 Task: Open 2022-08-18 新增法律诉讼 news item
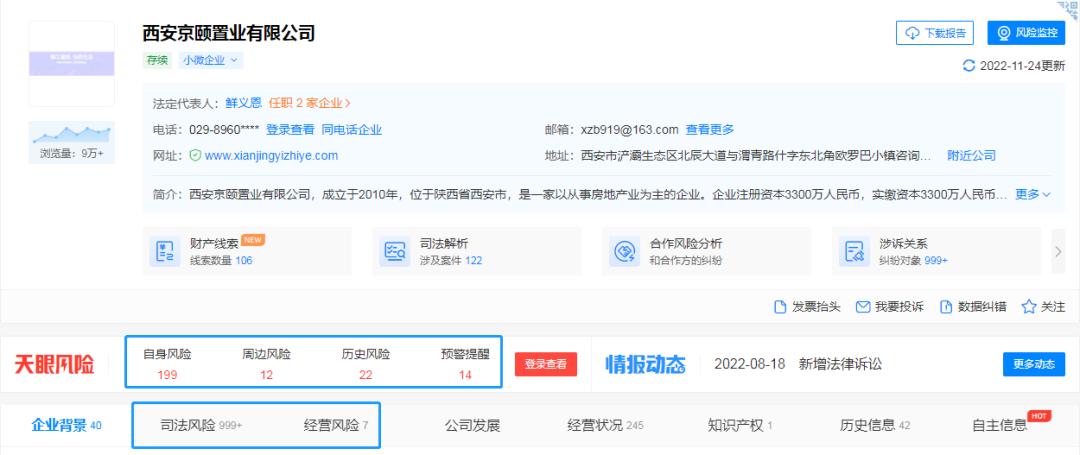pos(798,364)
